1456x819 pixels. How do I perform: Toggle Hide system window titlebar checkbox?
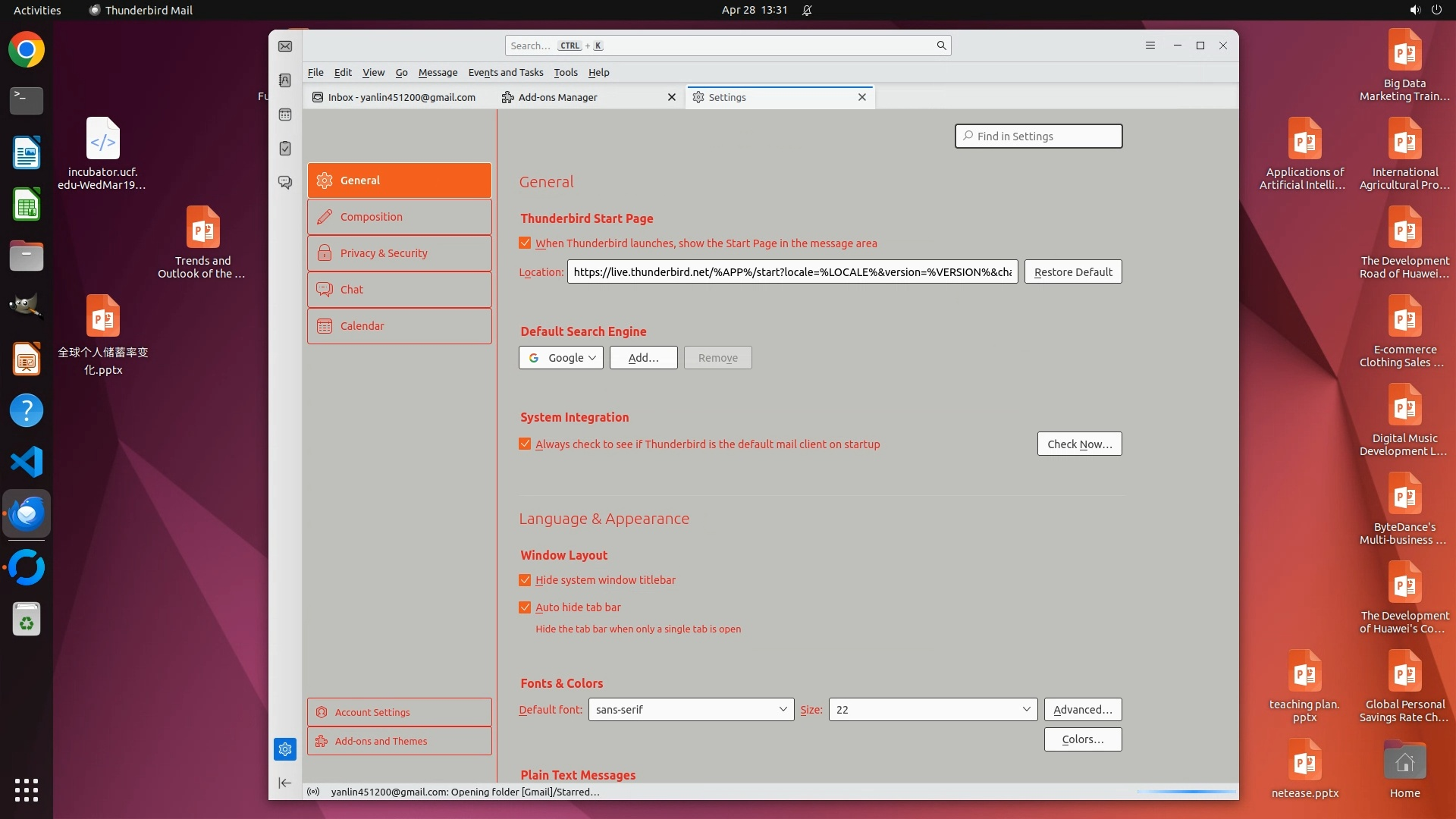coord(525,580)
